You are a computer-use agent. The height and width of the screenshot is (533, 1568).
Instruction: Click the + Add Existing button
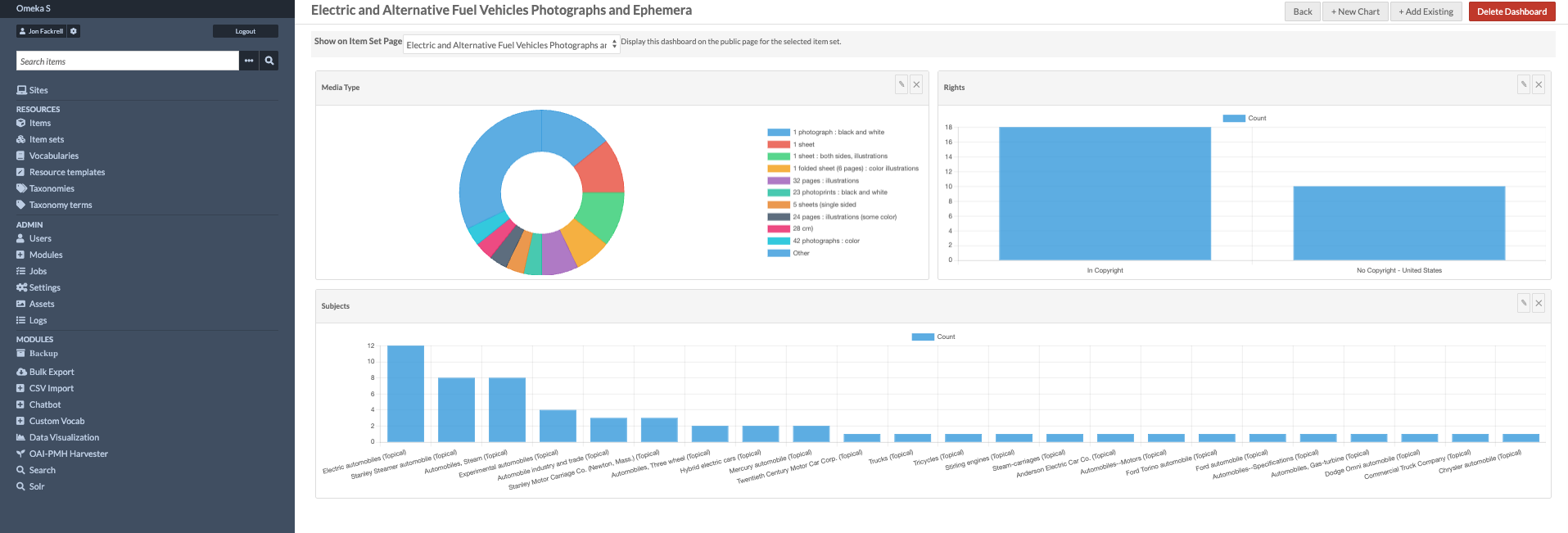coord(1426,11)
